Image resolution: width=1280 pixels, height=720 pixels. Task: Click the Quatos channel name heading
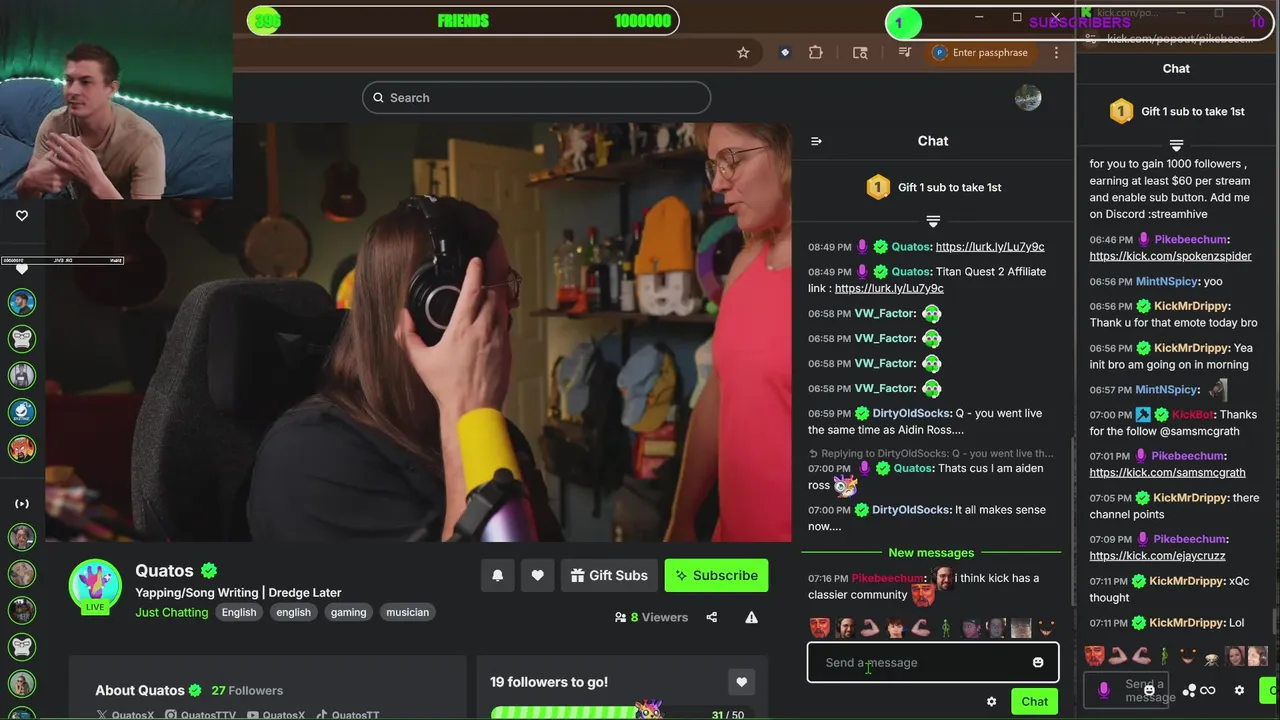(164, 571)
